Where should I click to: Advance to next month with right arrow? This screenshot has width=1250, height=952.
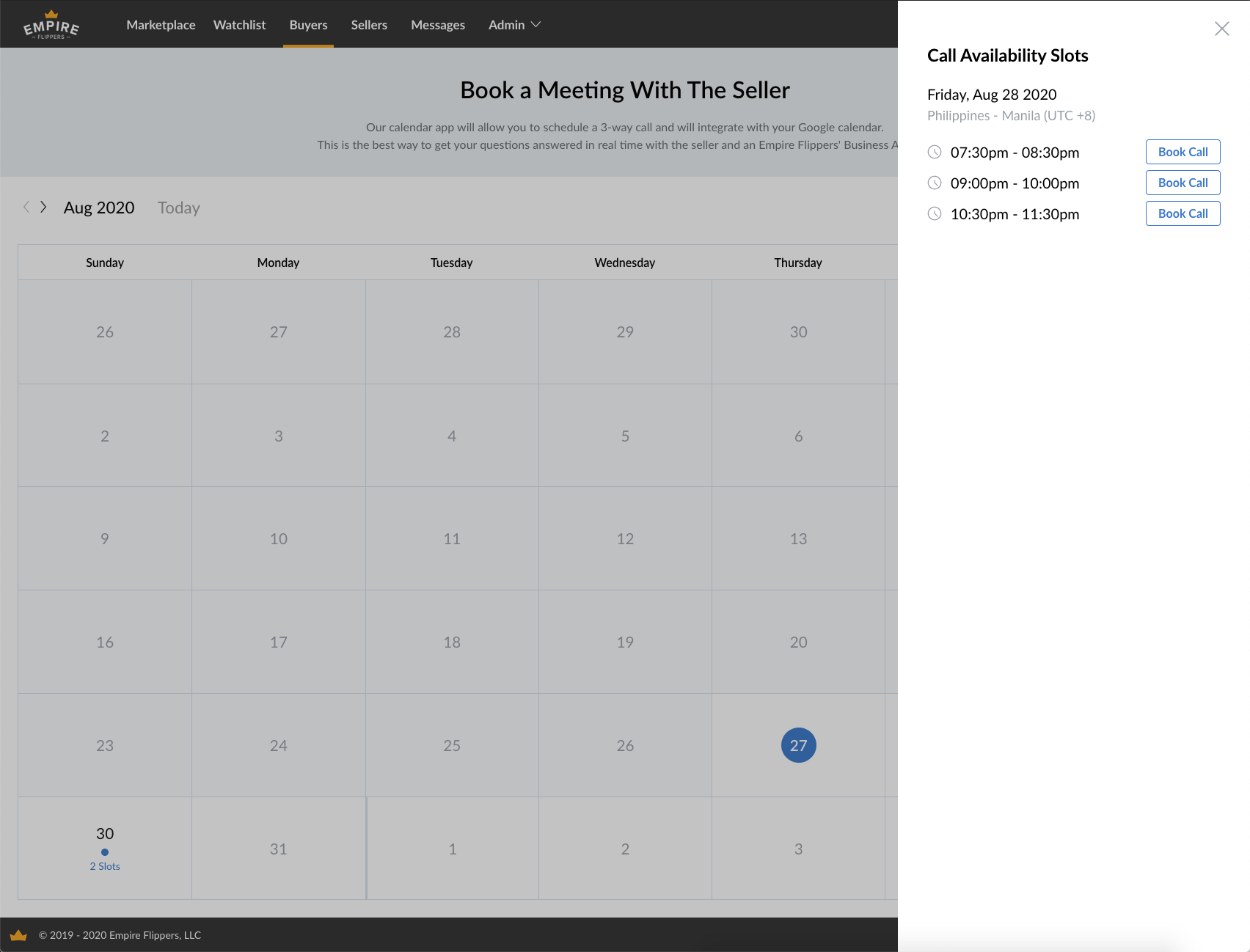(43, 207)
